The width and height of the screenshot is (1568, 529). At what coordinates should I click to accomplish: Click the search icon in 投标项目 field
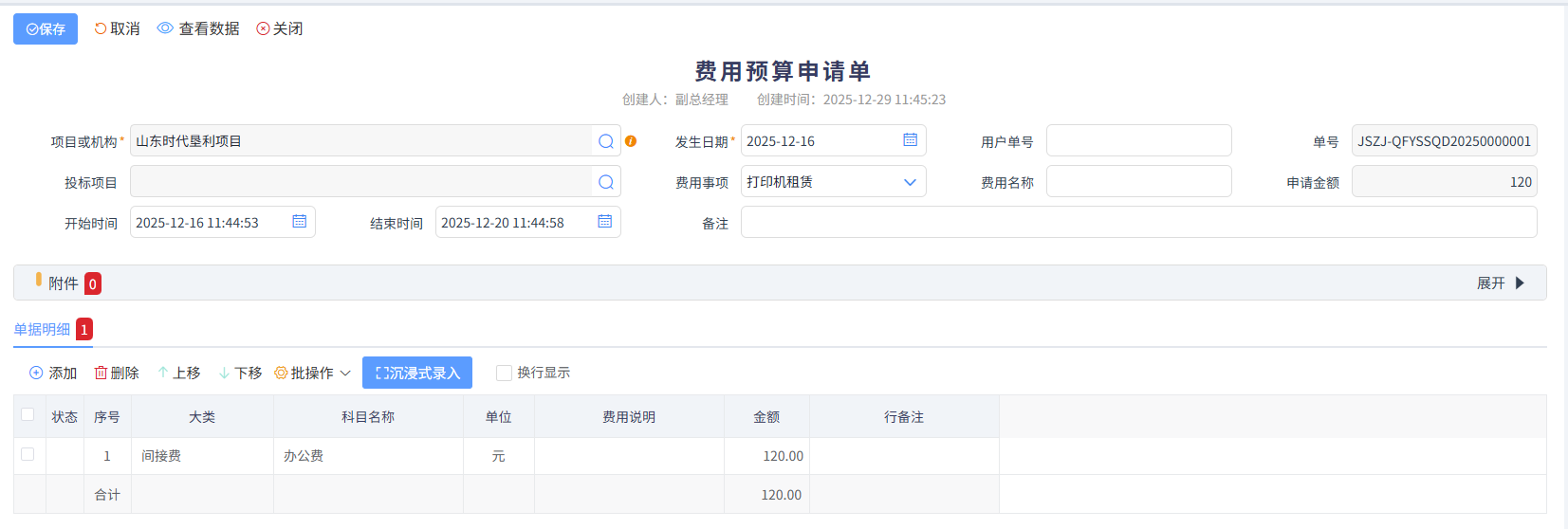click(x=606, y=182)
